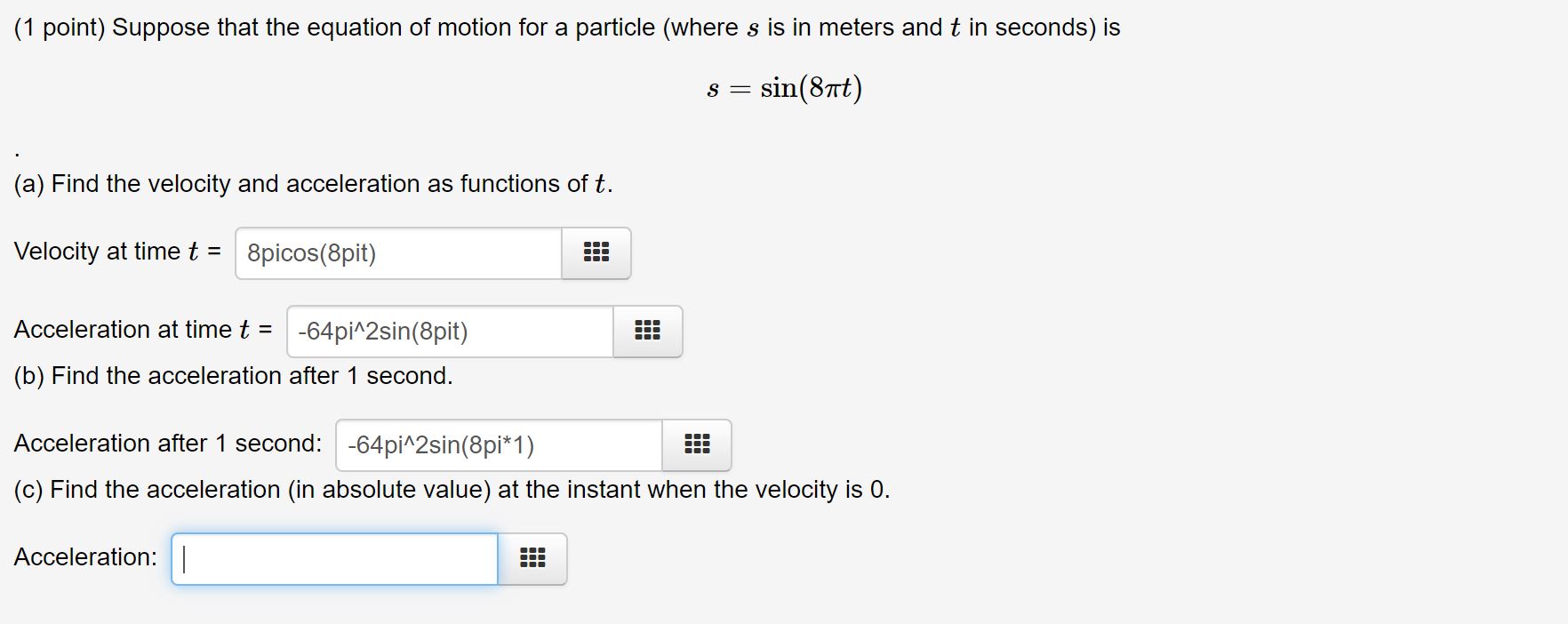Click the field containing -64pi^2sin(8pi*1)
The height and width of the screenshot is (624, 1568).
pos(499,445)
